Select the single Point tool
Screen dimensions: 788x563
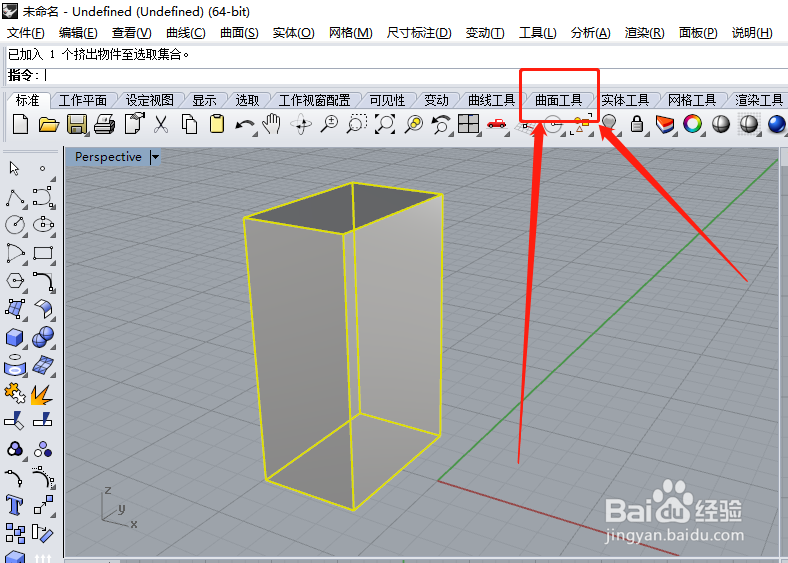(x=43, y=168)
